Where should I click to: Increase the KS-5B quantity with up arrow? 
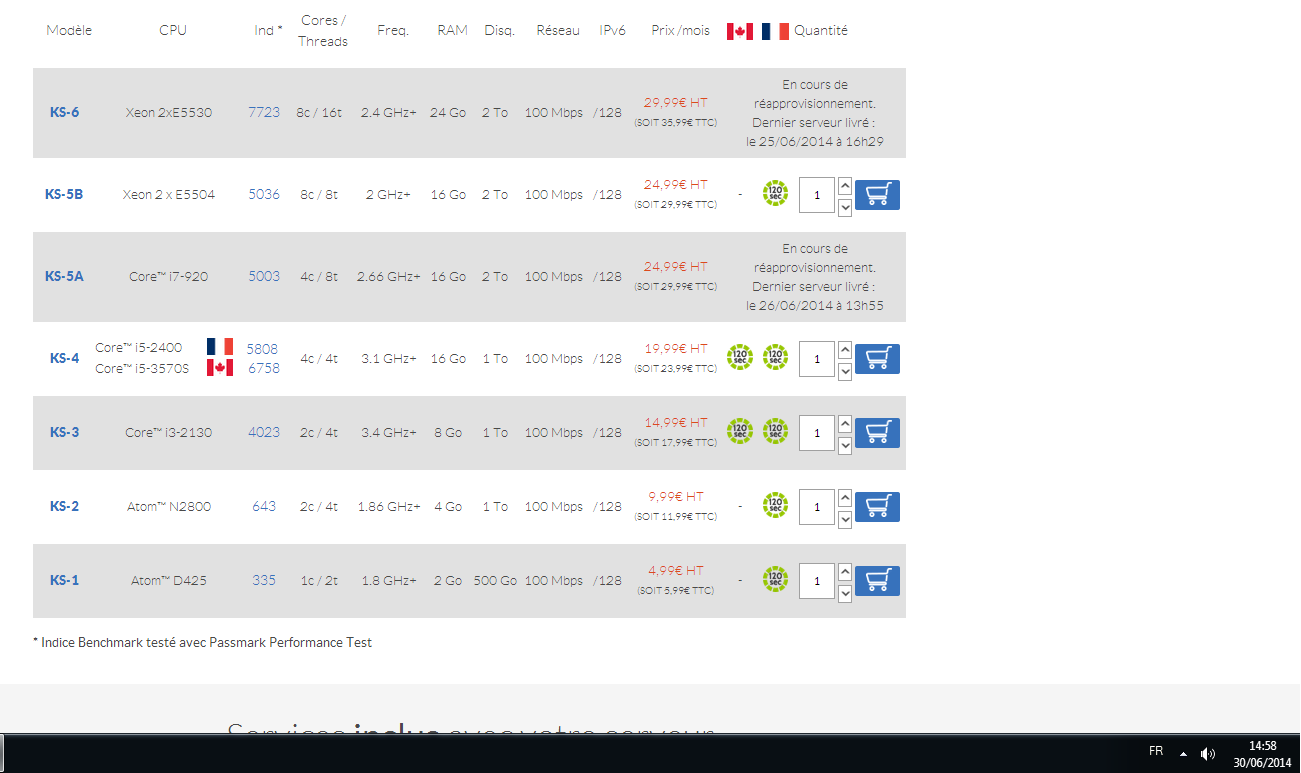[845, 186]
